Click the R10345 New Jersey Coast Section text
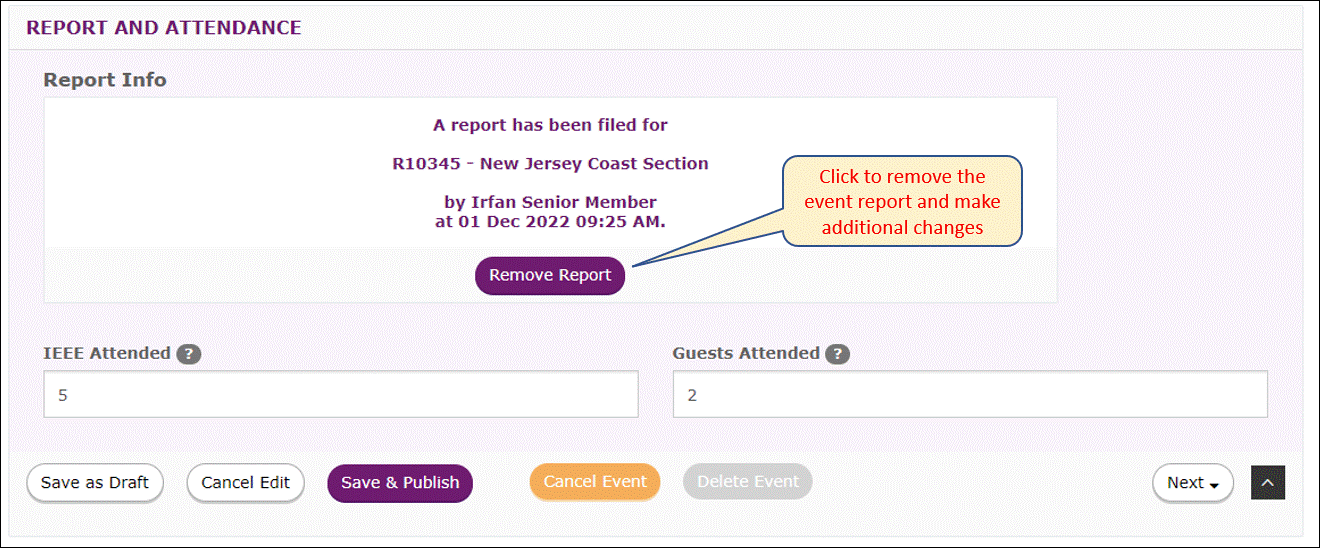 550,164
